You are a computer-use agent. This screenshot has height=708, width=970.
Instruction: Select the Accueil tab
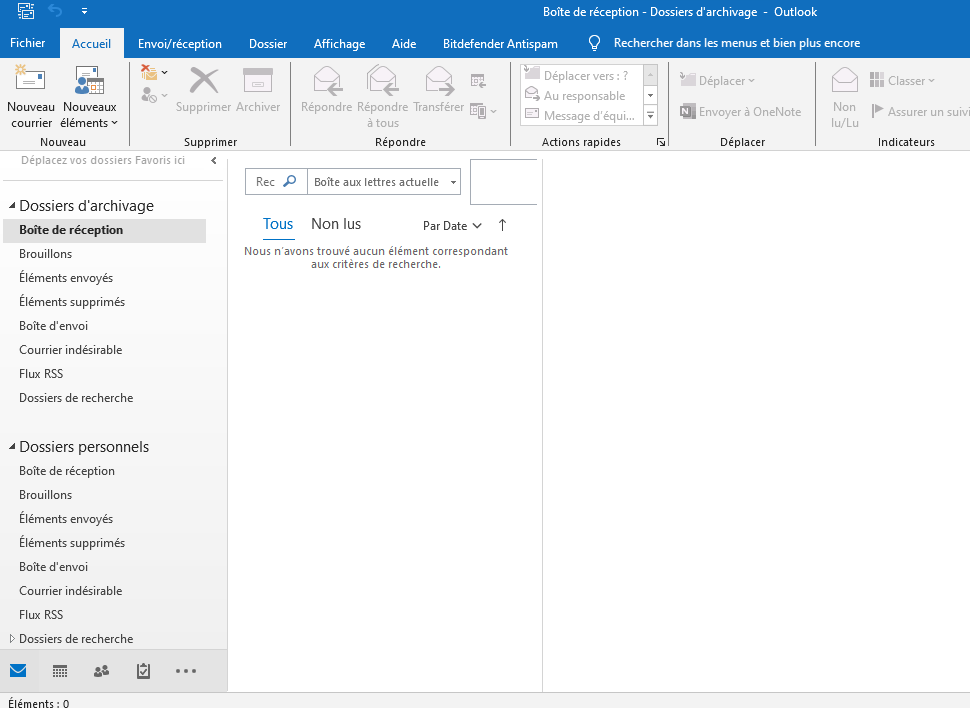click(x=92, y=43)
